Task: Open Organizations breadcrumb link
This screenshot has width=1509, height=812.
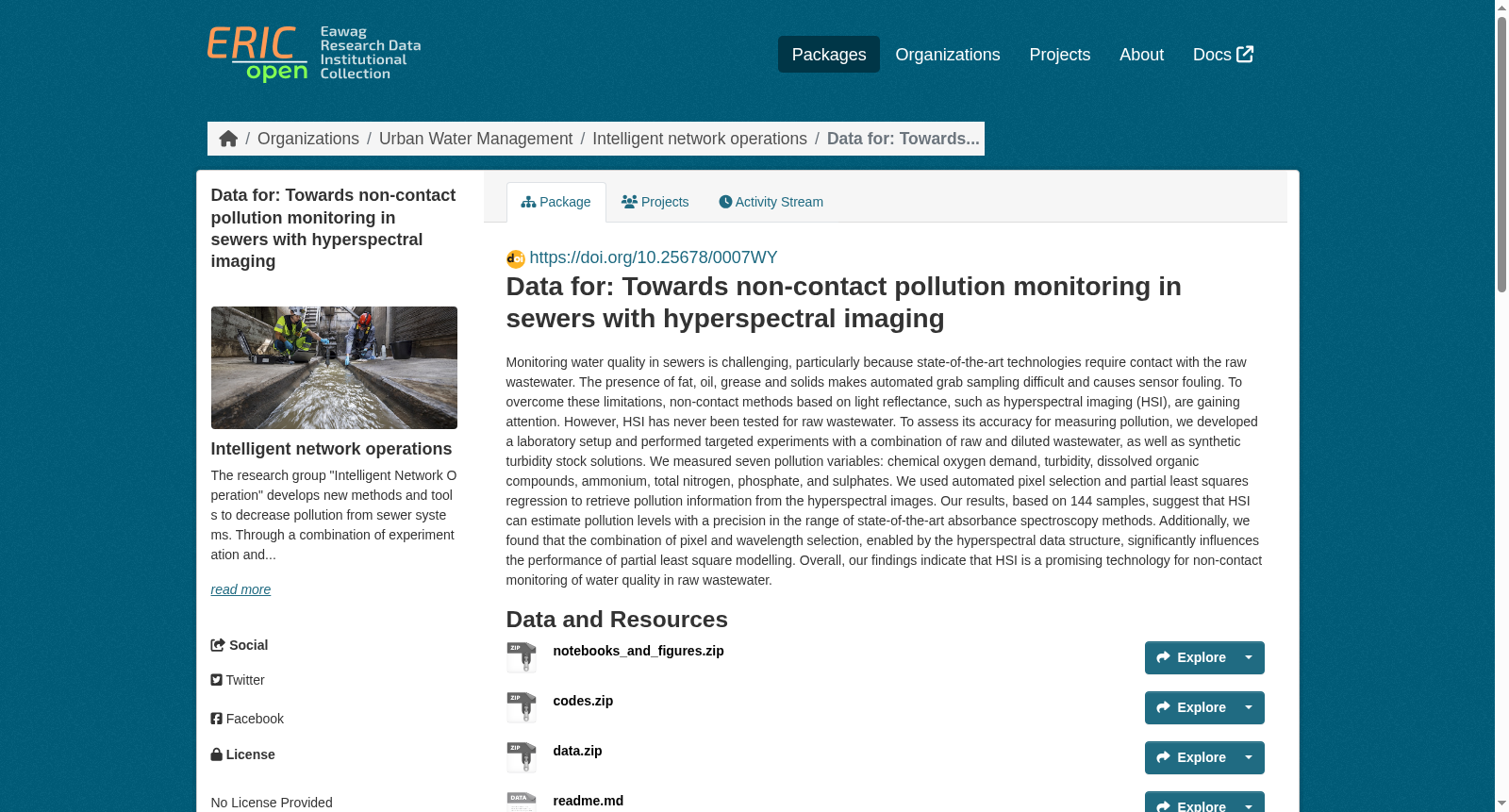Action: 308,139
